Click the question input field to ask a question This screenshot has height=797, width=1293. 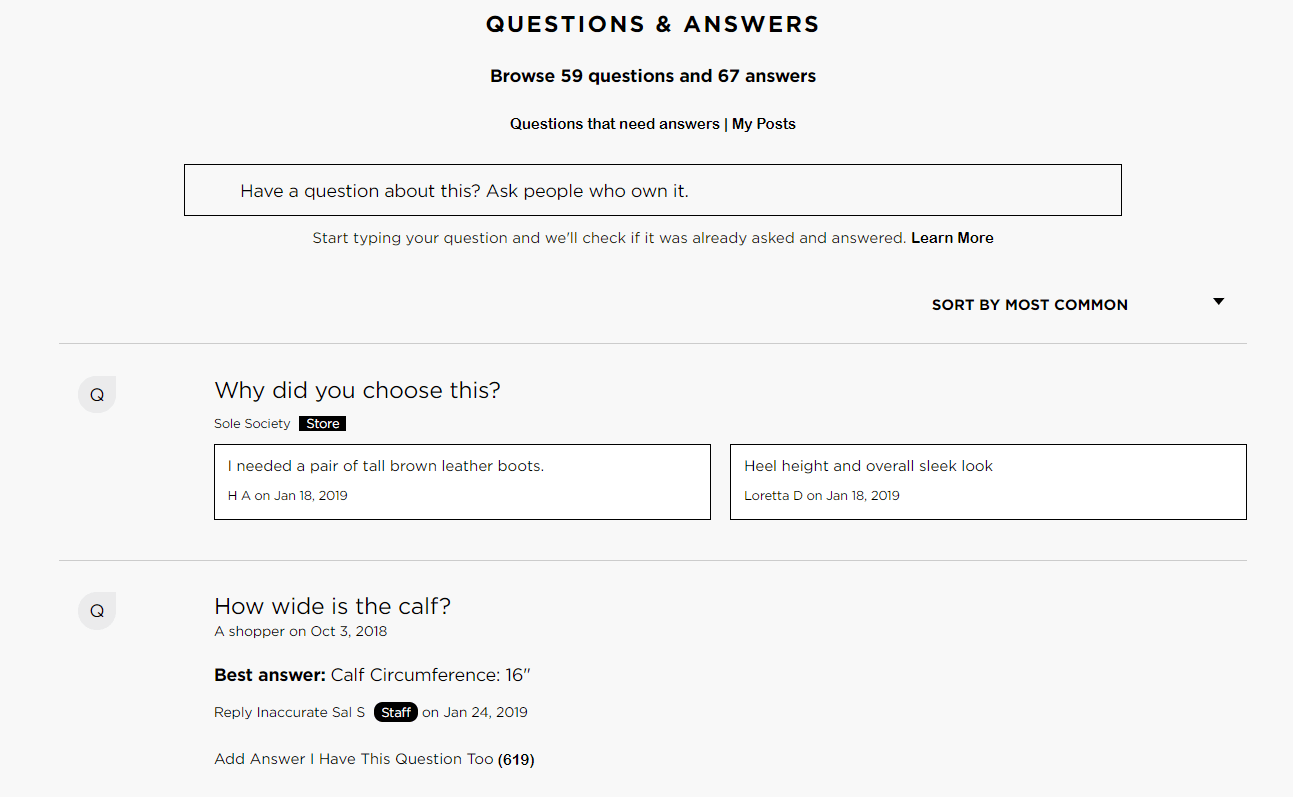point(653,190)
